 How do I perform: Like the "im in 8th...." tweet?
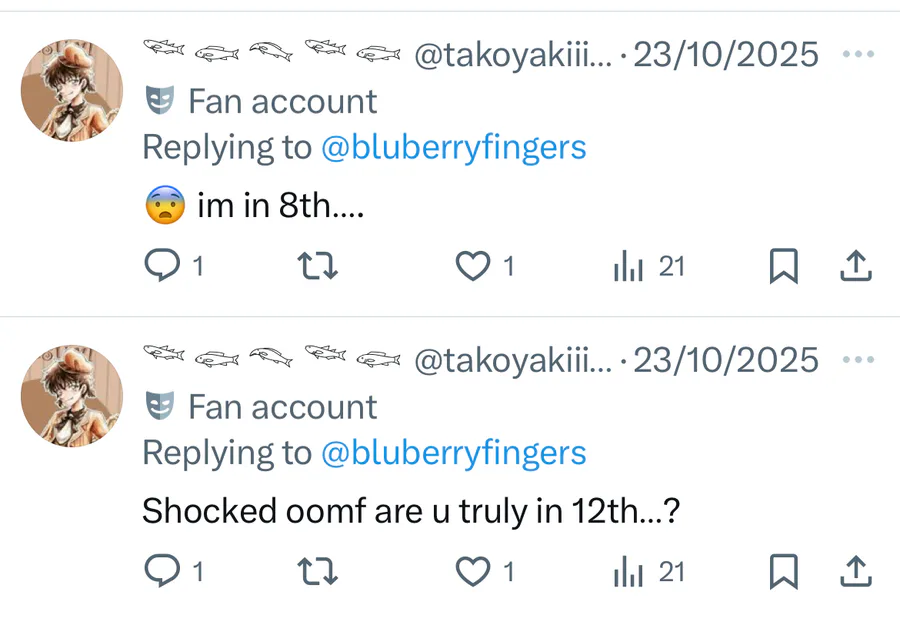coord(471,266)
